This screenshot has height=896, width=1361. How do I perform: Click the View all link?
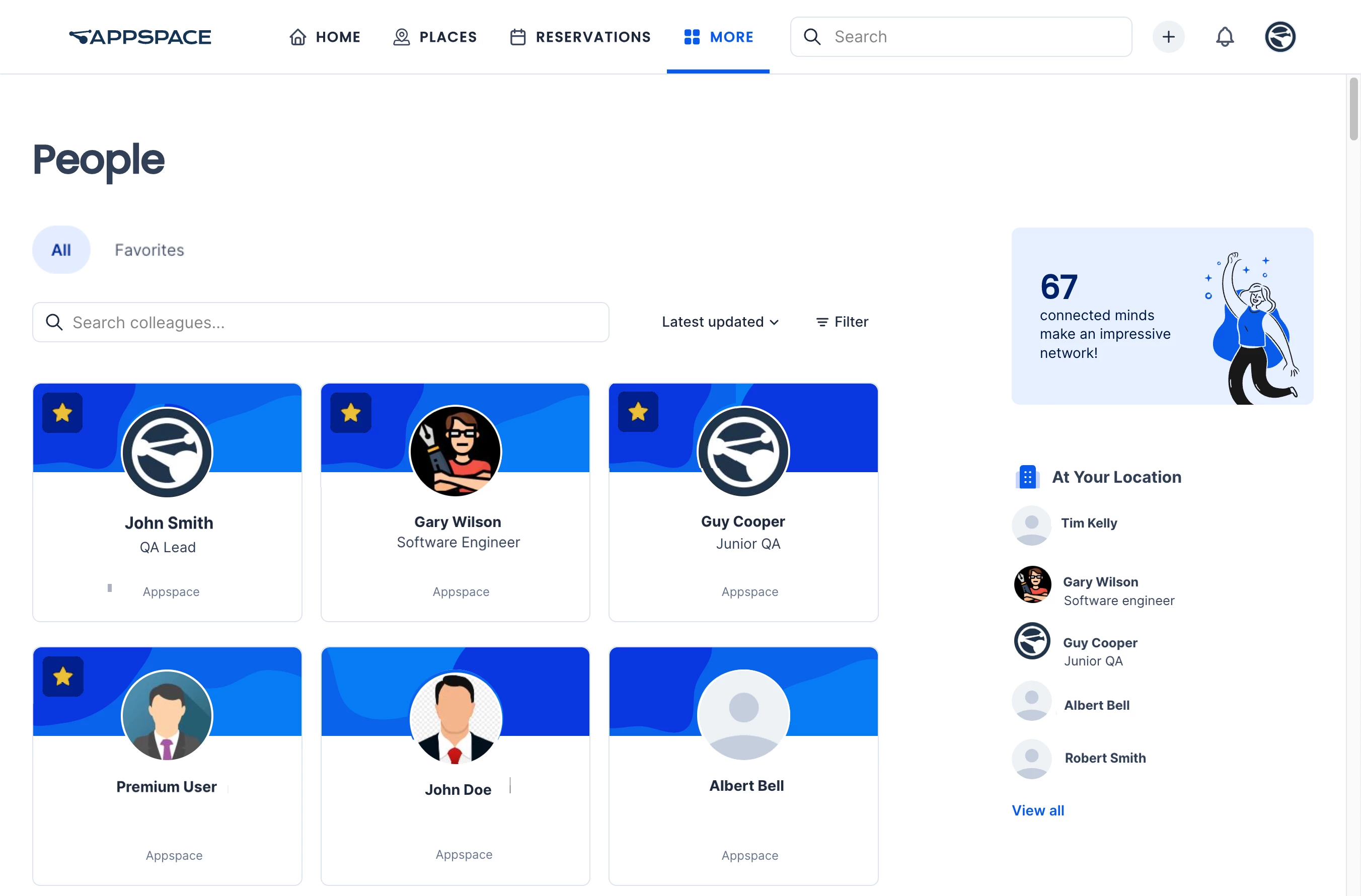[1037, 810]
